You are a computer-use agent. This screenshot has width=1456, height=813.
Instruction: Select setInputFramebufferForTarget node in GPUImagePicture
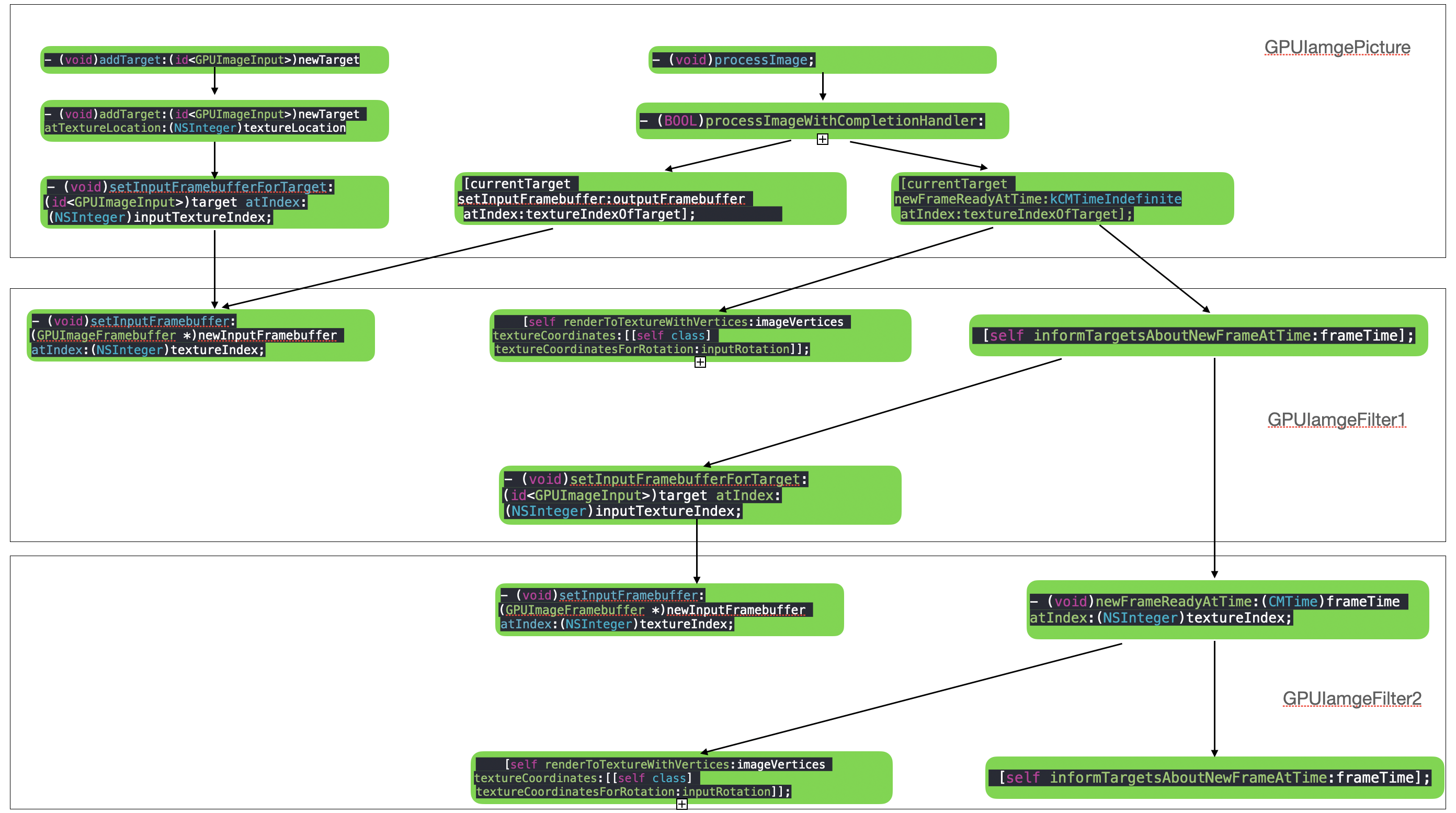(214, 202)
